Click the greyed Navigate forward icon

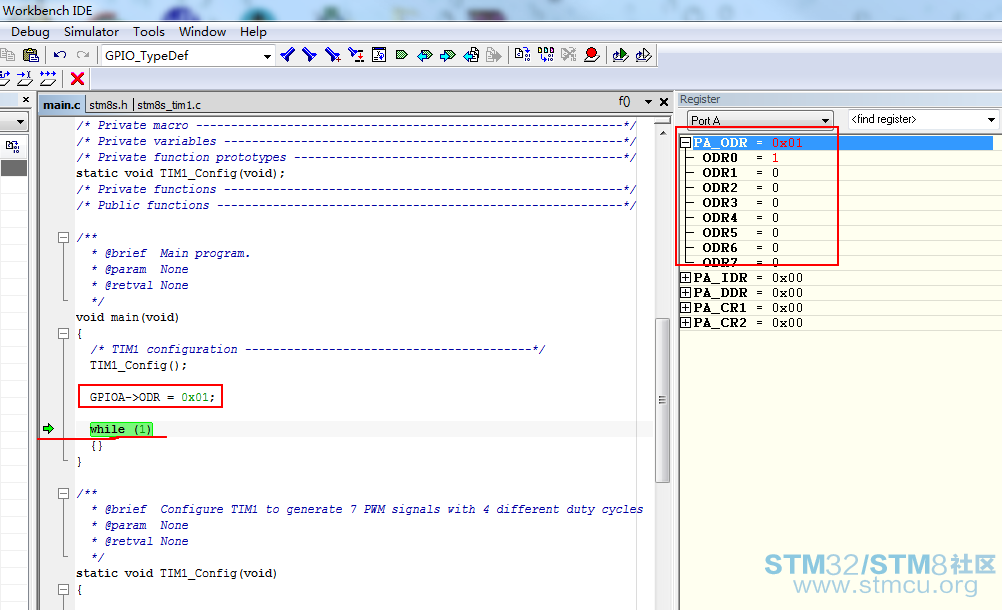point(493,55)
